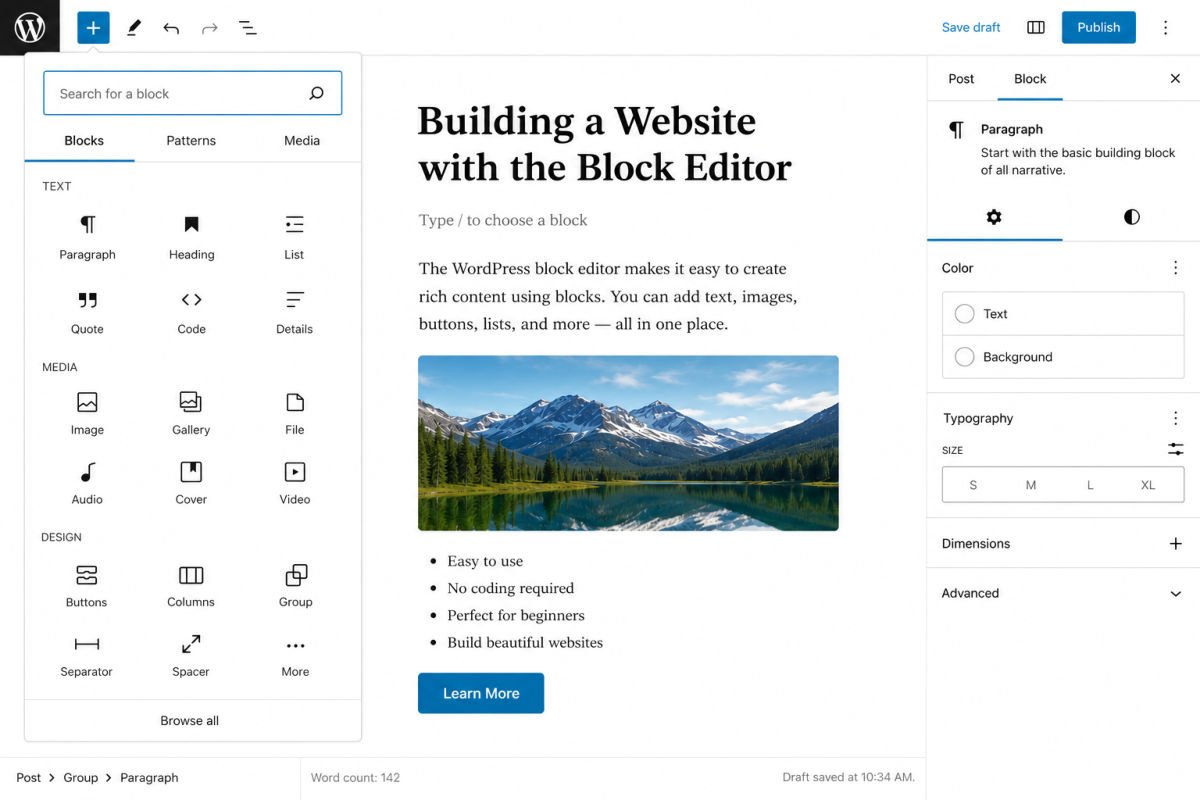
Task: Click Post in the breadcrumb
Action: coord(29,777)
